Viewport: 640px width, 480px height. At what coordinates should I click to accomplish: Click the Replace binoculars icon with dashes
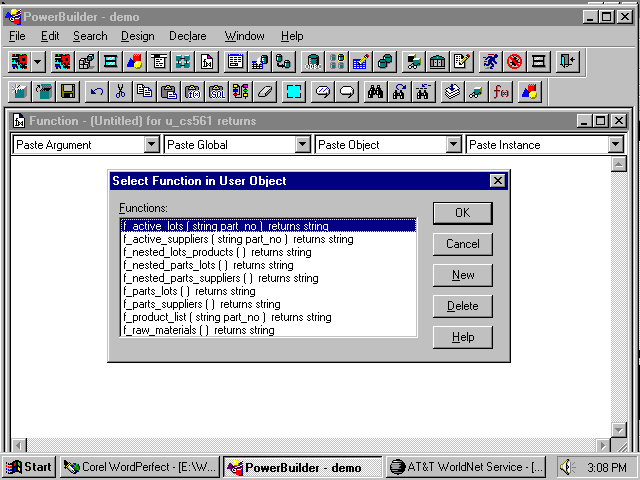(x=423, y=92)
